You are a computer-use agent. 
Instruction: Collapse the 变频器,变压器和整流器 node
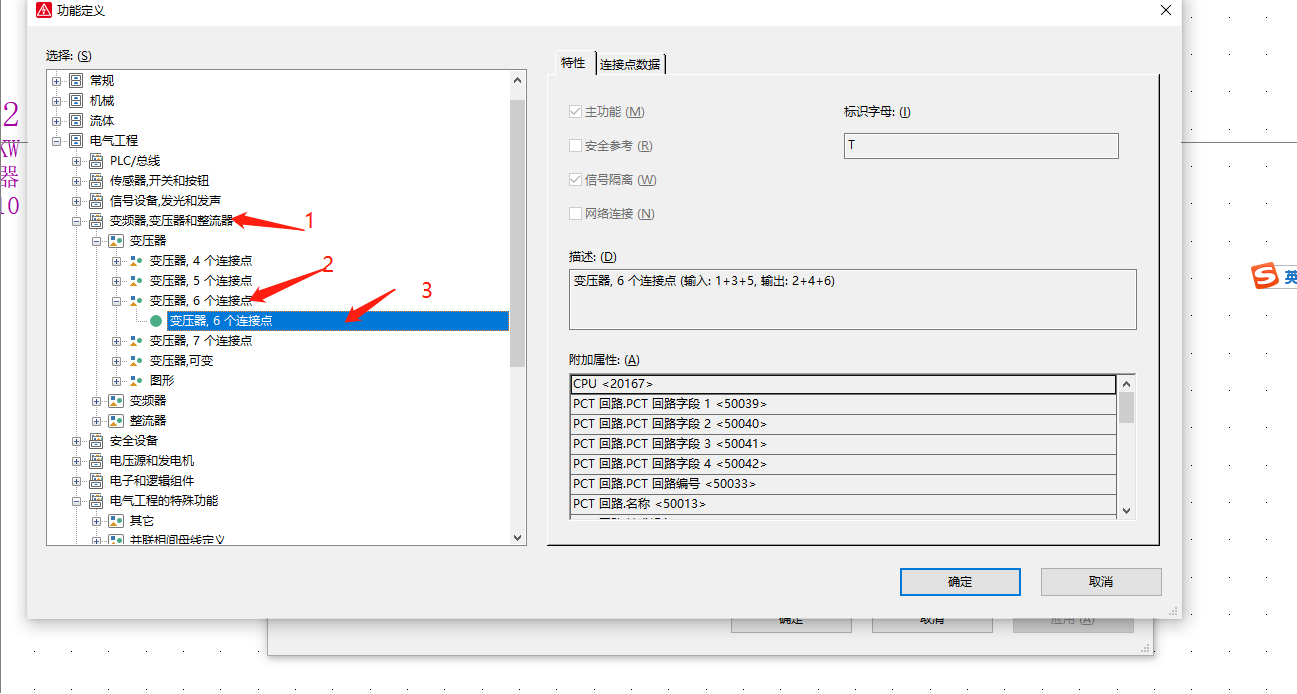[77, 221]
